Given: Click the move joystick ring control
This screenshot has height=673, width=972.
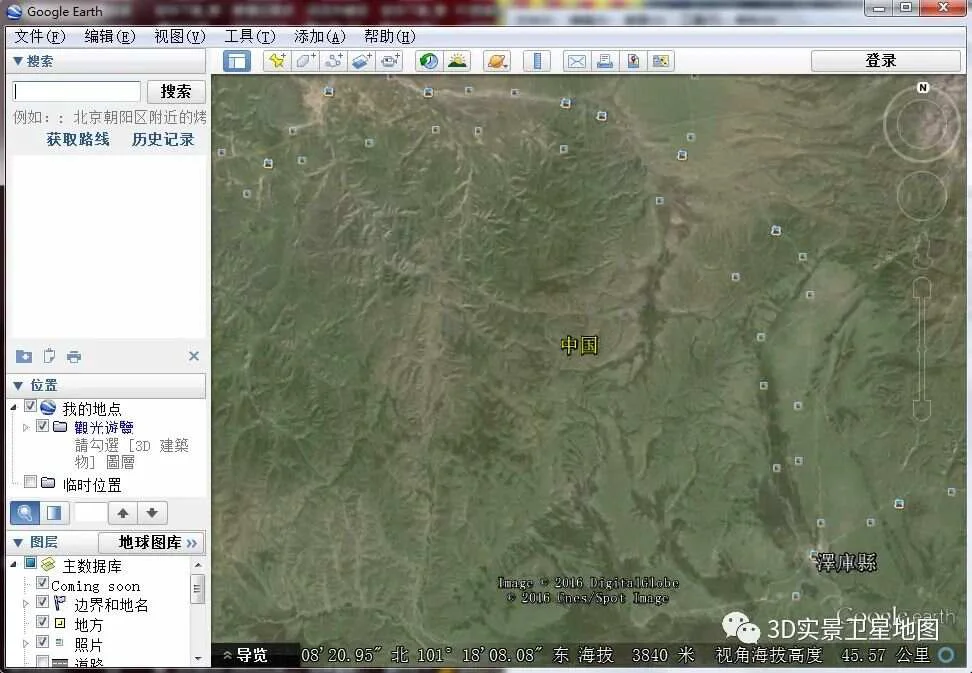Looking at the screenshot, I should (922, 196).
